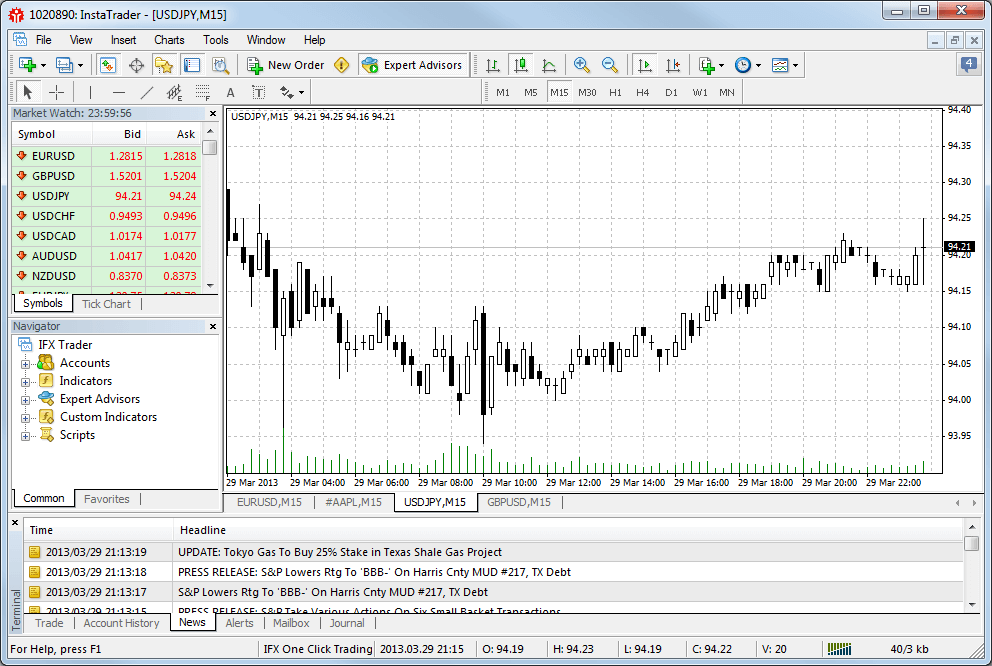
Task: Select the H4 timeframe
Action: (x=642, y=92)
